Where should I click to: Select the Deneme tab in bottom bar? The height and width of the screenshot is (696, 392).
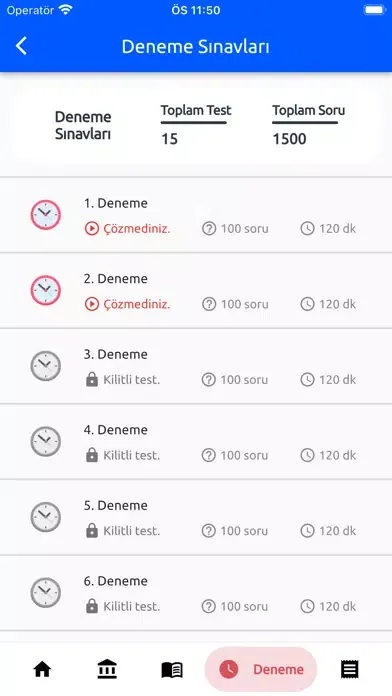click(261, 669)
